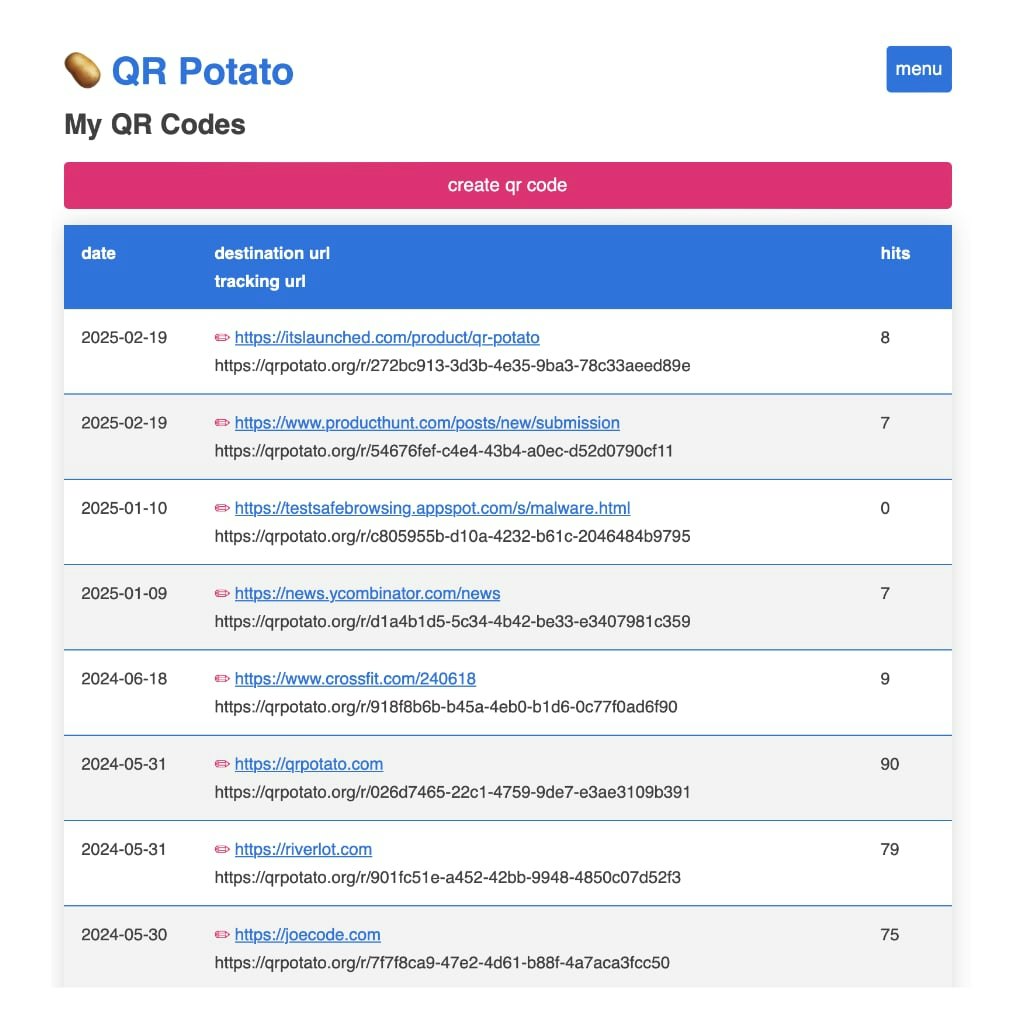Click the link icon beside news.ycombinator.com

pos(221,593)
